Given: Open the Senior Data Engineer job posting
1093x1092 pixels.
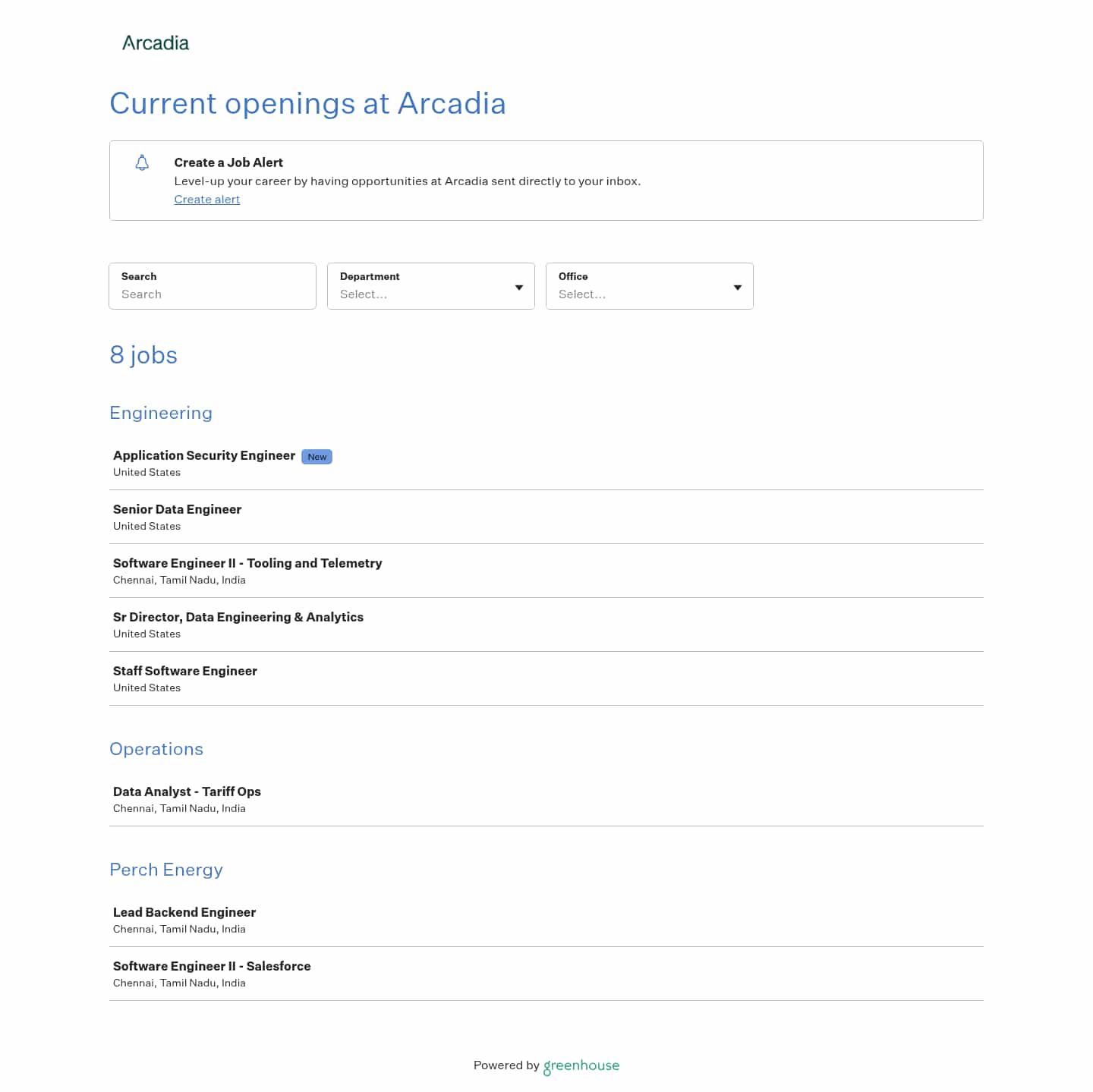Looking at the screenshot, I should pyautogui.click(x=177, y=509).
